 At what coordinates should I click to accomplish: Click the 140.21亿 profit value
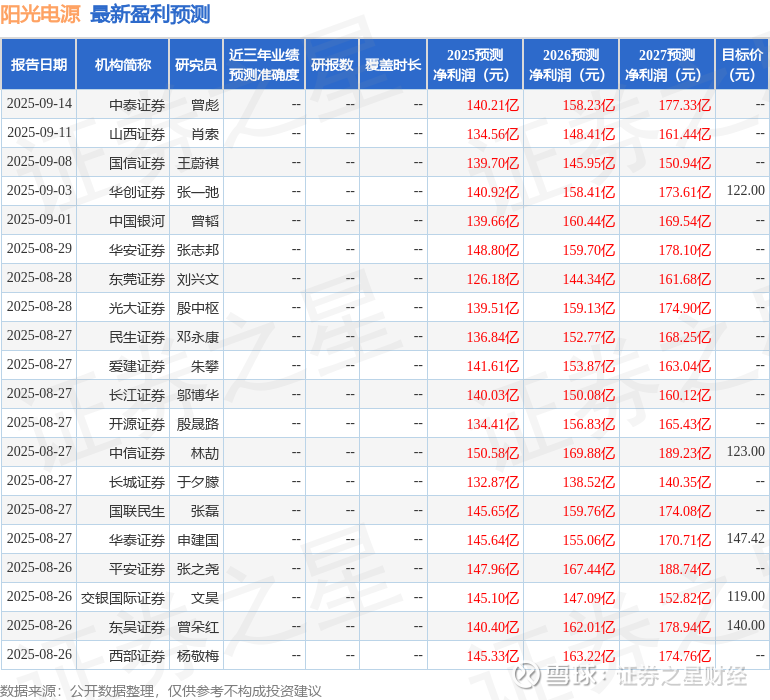coord(493,105)
